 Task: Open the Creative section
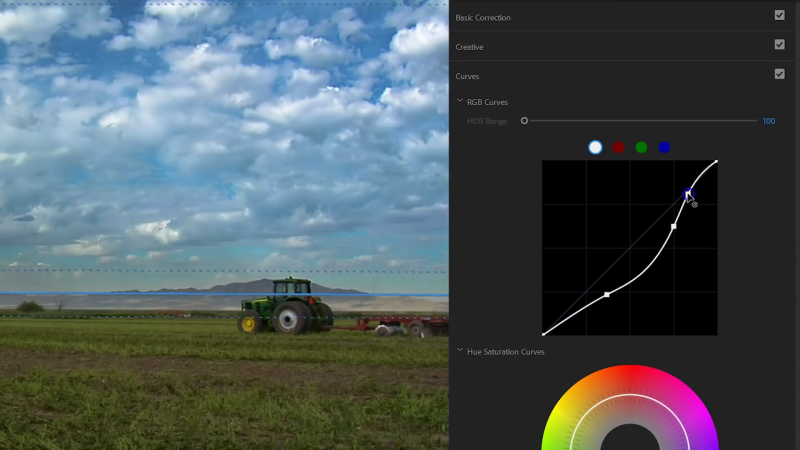point(469,47)
